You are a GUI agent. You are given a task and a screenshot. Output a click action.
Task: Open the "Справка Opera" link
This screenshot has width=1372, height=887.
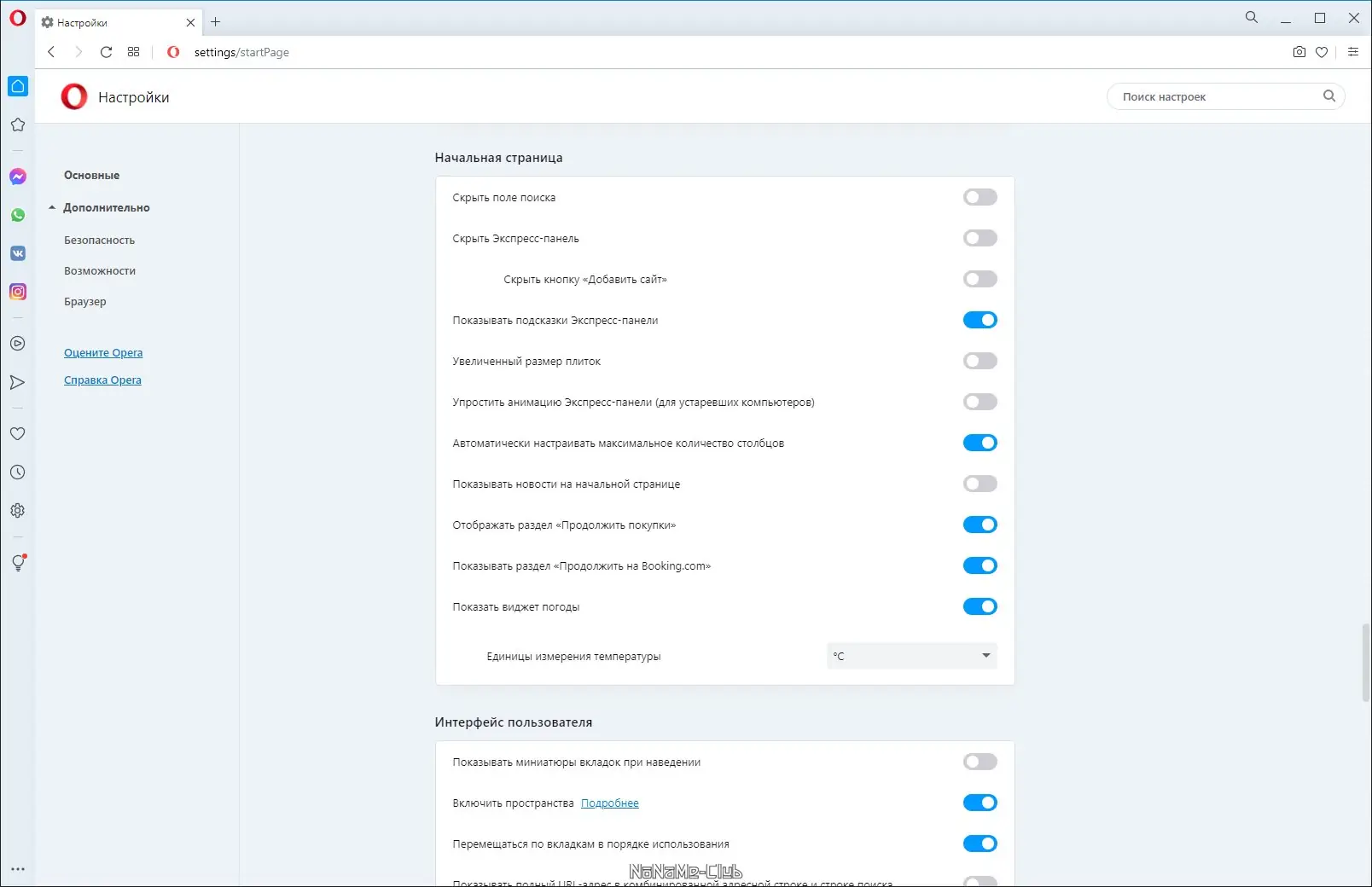pyautogui.click(x=102, y=380)
